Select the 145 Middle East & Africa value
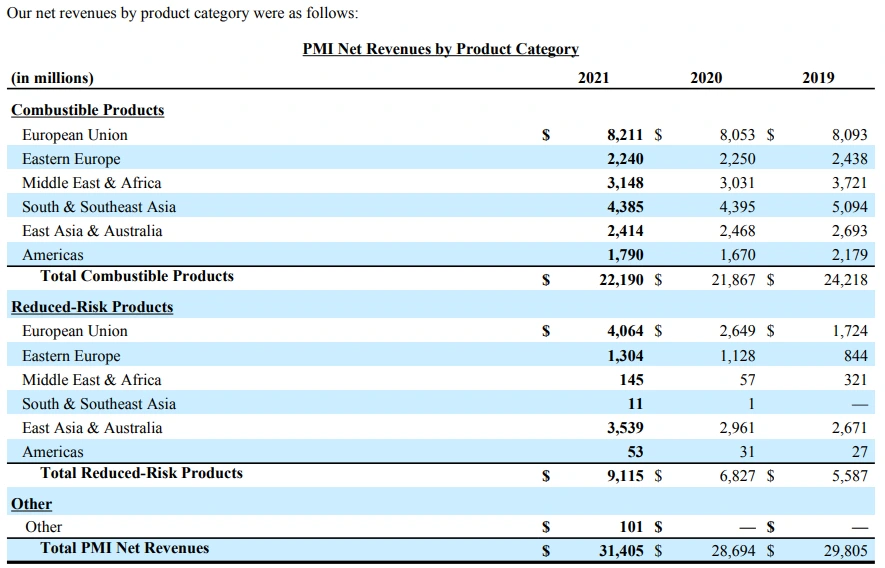 click(631, 380)
